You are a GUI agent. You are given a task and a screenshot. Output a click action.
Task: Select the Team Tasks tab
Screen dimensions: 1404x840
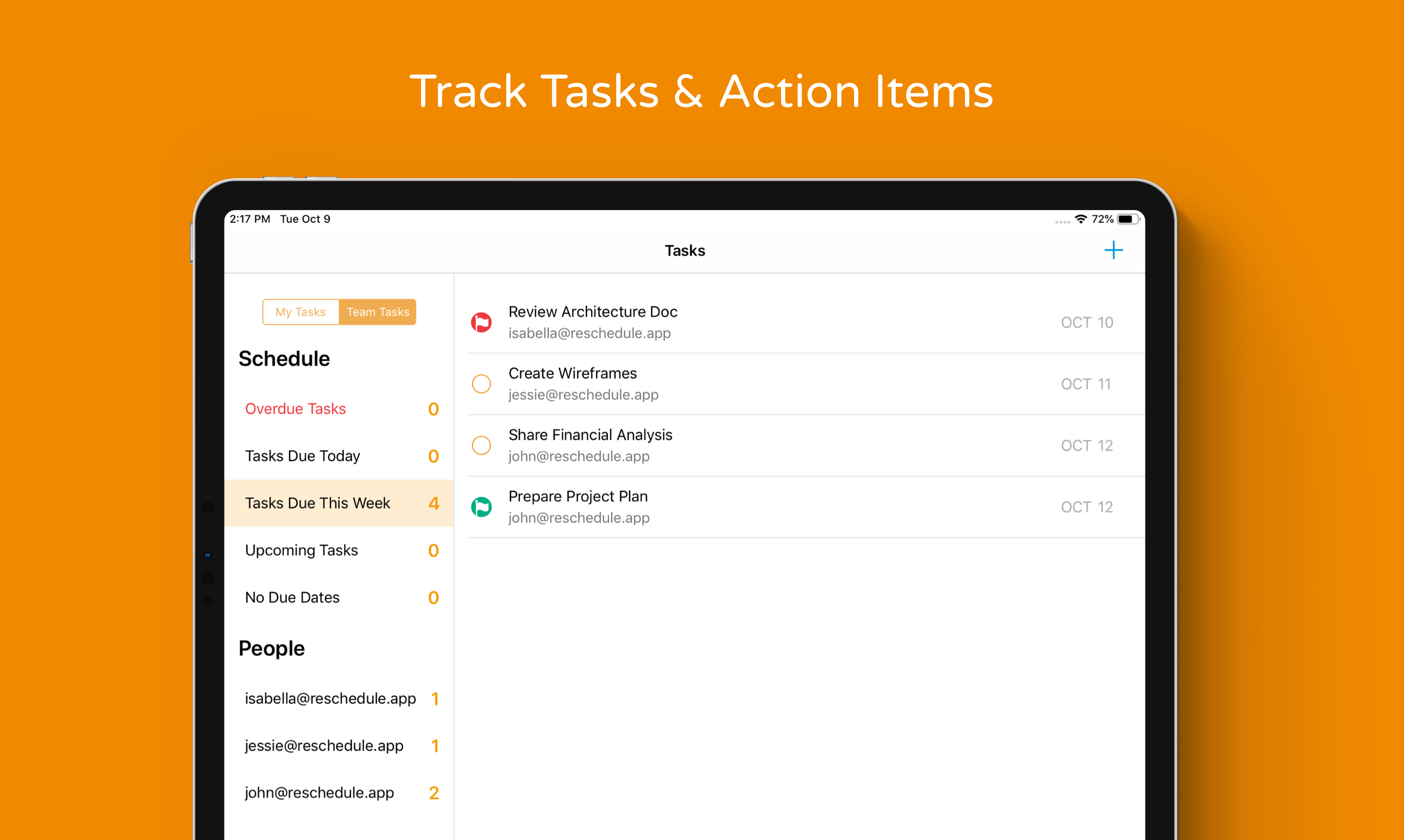click(378, 312)
